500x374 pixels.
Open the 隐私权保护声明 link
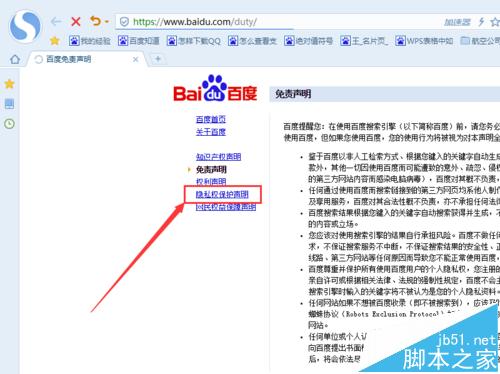click(222, 195)
